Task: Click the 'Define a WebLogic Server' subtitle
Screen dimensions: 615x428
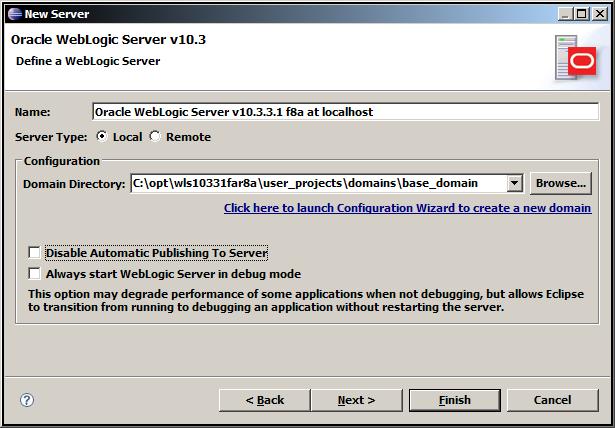Action: coord(88,61)
